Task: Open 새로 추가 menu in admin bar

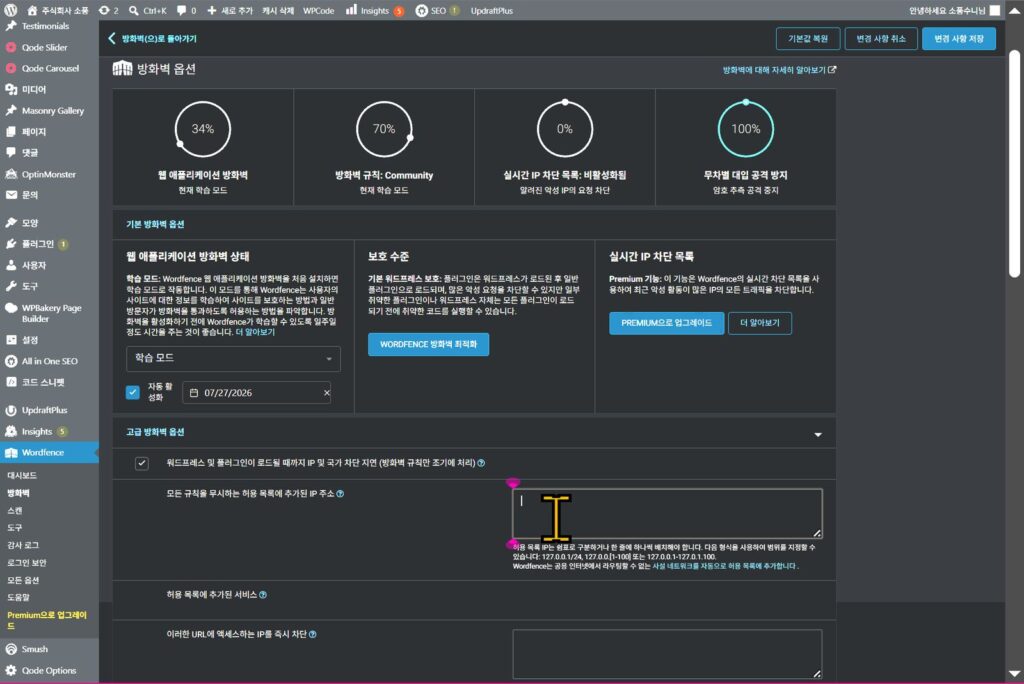Action: [230, 10]
